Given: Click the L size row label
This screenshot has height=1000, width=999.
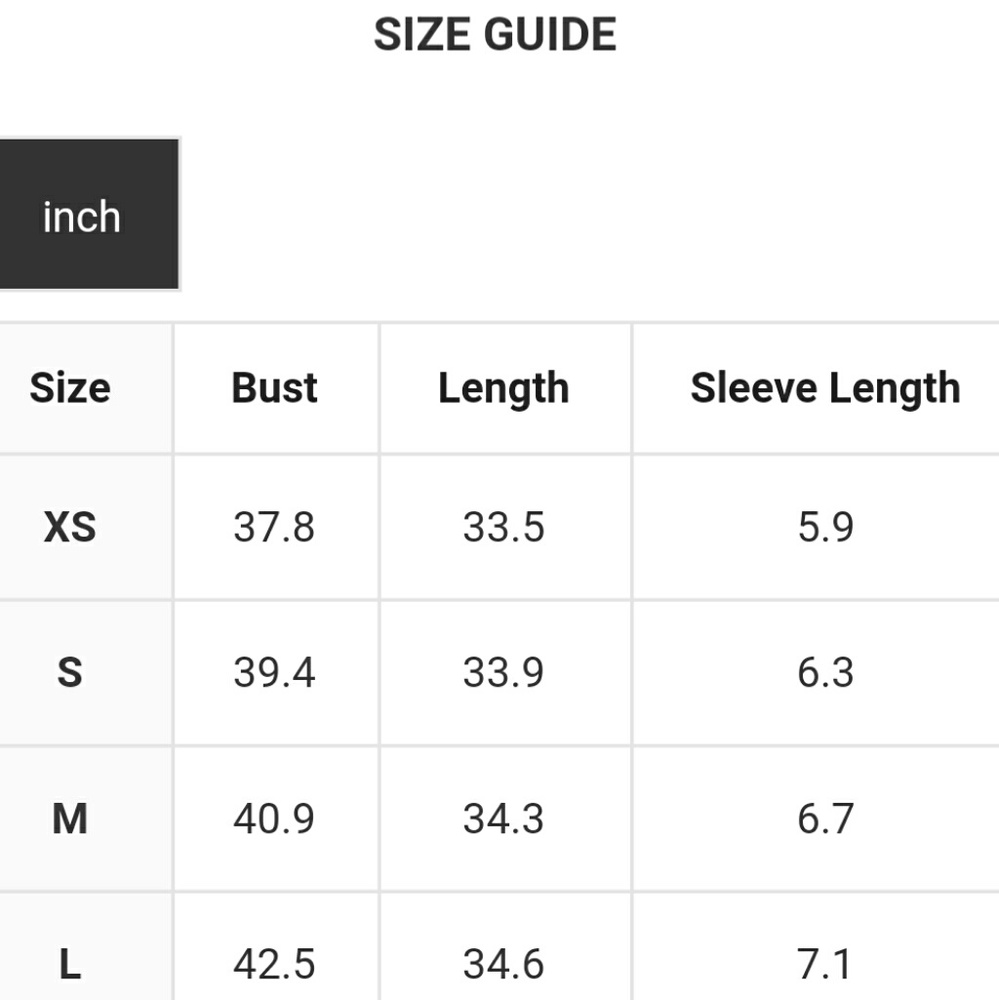Looking at the screenshot, I should click(70, 964).
